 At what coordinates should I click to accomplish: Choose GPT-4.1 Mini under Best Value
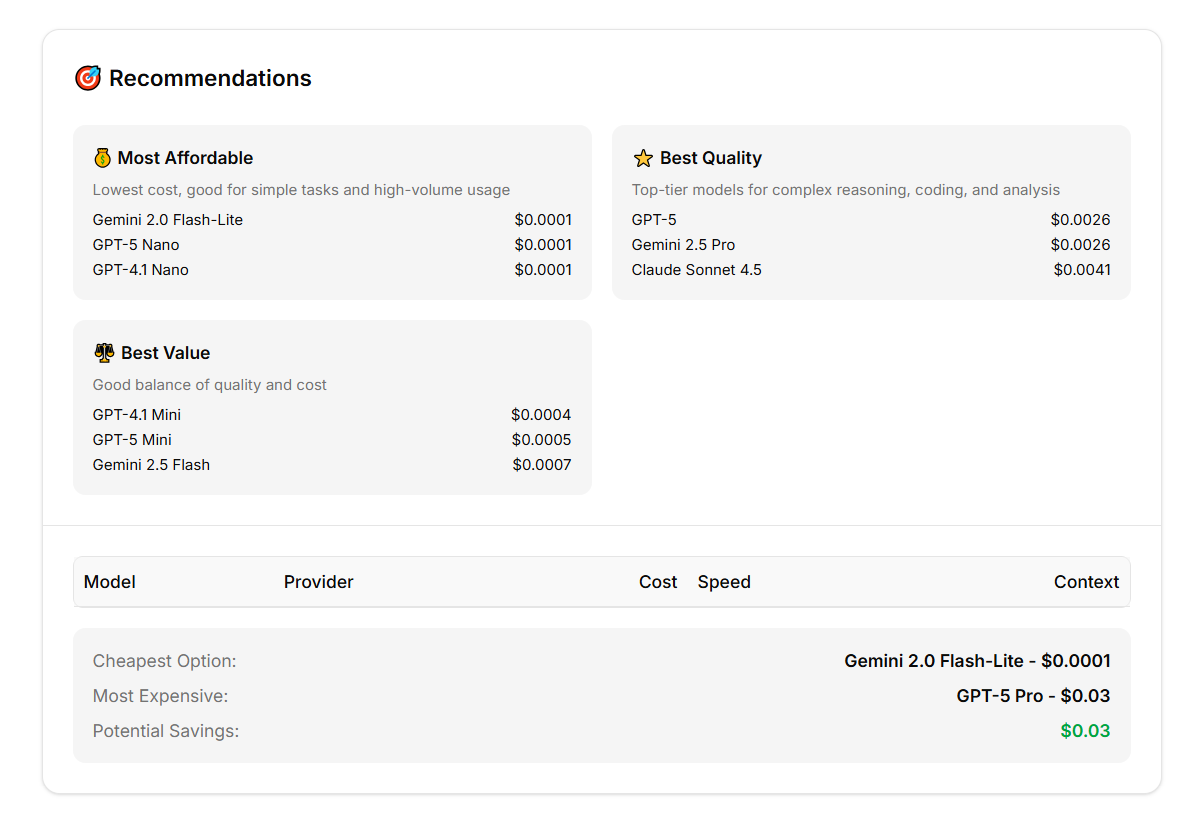(x=134, y=414)
